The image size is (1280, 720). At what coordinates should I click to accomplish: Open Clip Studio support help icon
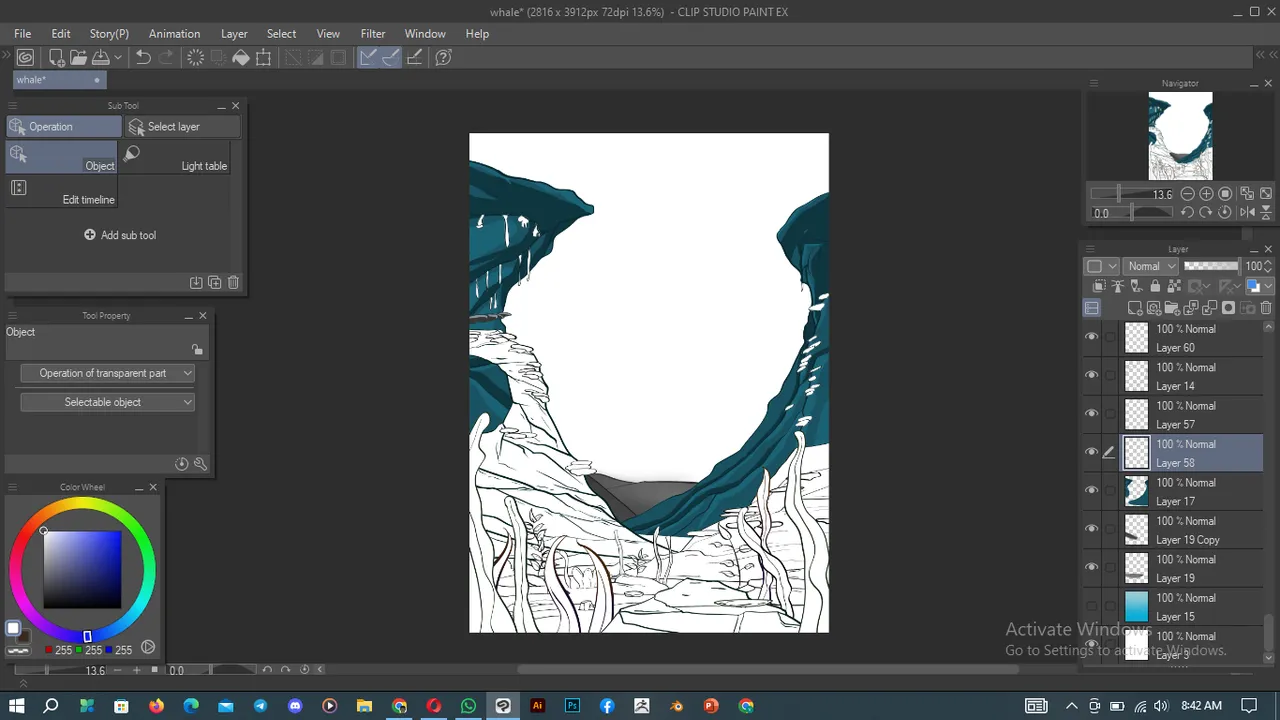[443, 58]
